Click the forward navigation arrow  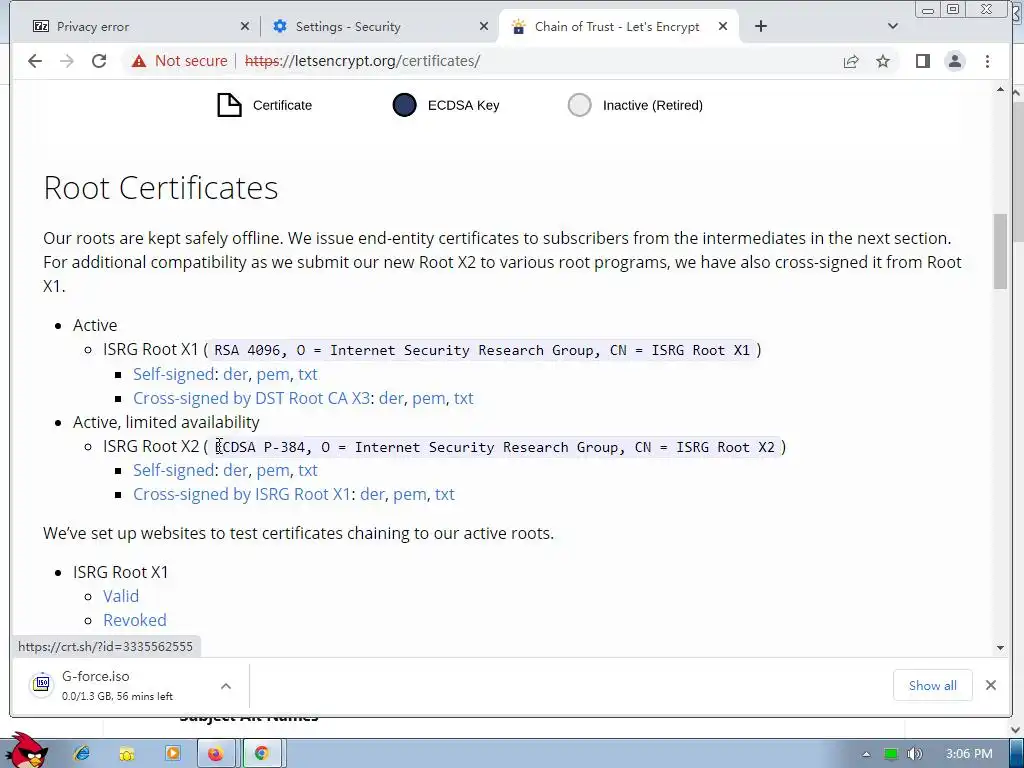click(x=67, y=61)
